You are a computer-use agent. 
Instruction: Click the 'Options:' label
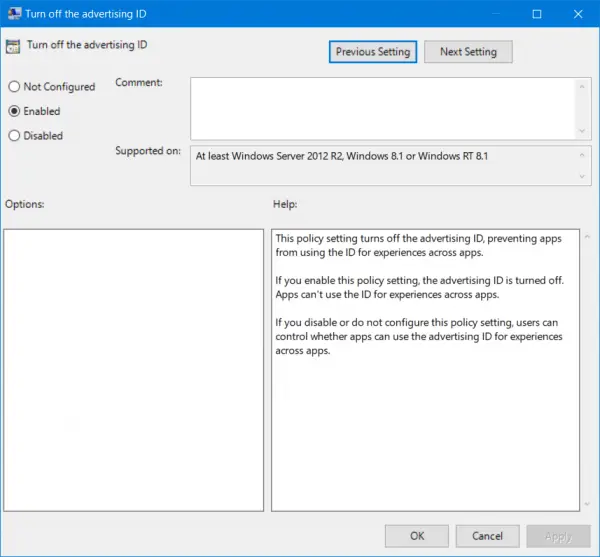[x=24, y=204]
